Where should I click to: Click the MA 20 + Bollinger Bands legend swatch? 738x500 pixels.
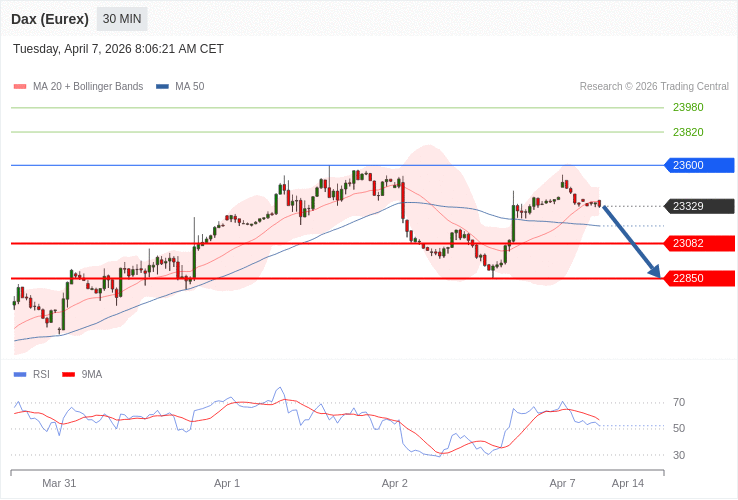pos(20,87)
